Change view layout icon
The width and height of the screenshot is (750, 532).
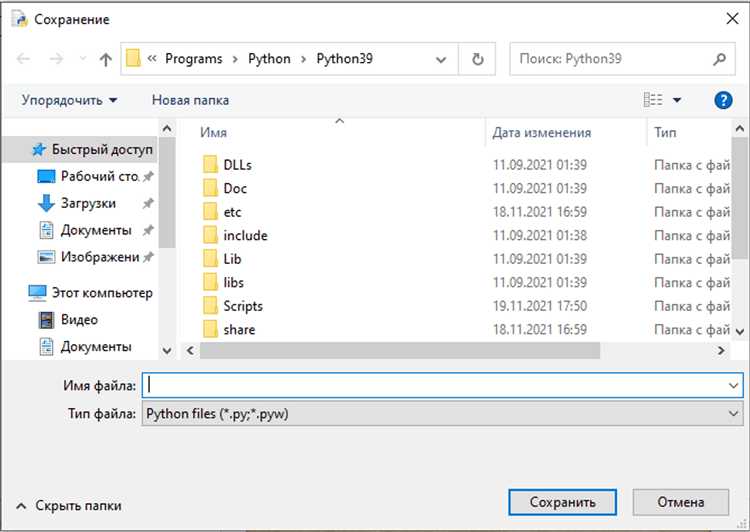[x=653, y=100]
